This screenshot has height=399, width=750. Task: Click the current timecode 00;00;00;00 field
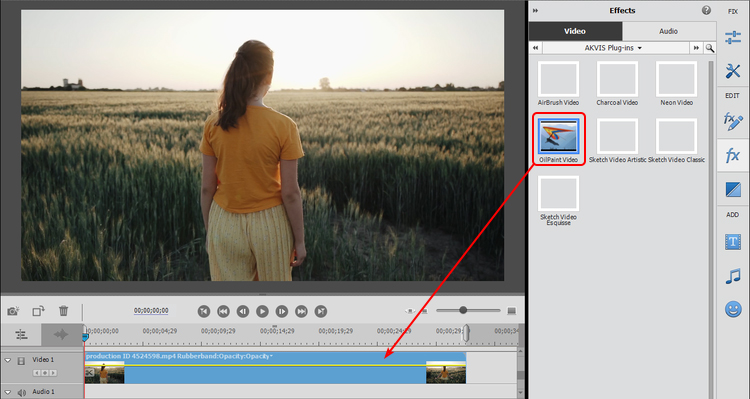tap(151, 311)
